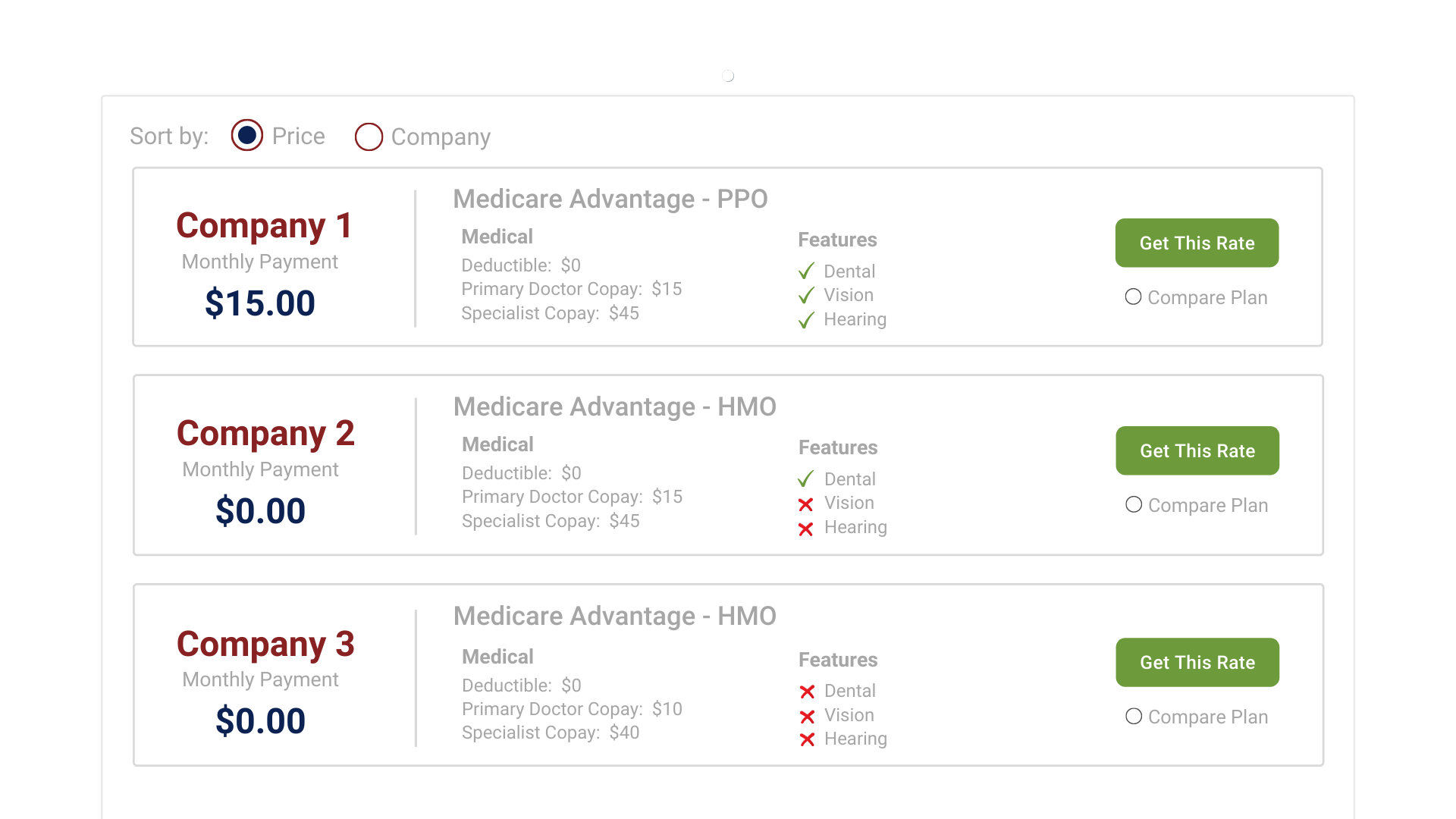Image resolution: width=1456 pixels, height=819 pixels.
Task: Click Company 1 Hearing green checkmark
Action: [806, 320]
